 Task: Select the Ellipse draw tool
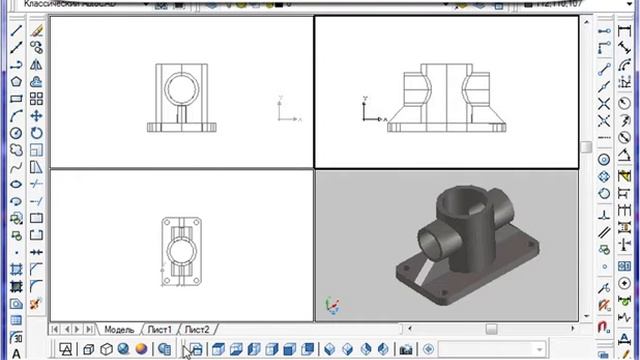point(16,184)
